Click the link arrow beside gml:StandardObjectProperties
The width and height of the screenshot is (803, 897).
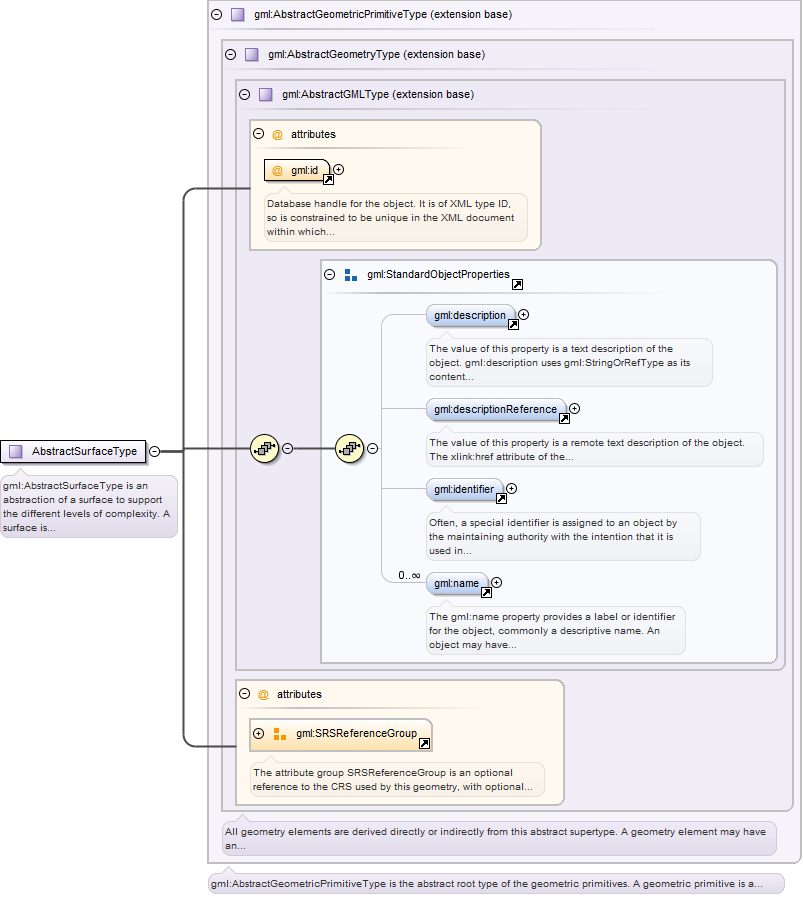[x=517, y=284]
